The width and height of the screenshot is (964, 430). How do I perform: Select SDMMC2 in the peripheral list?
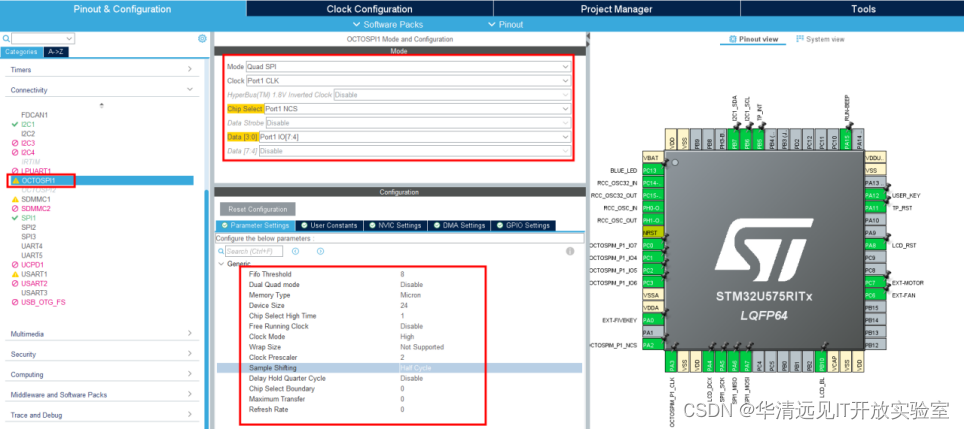[x=36, y=209]
